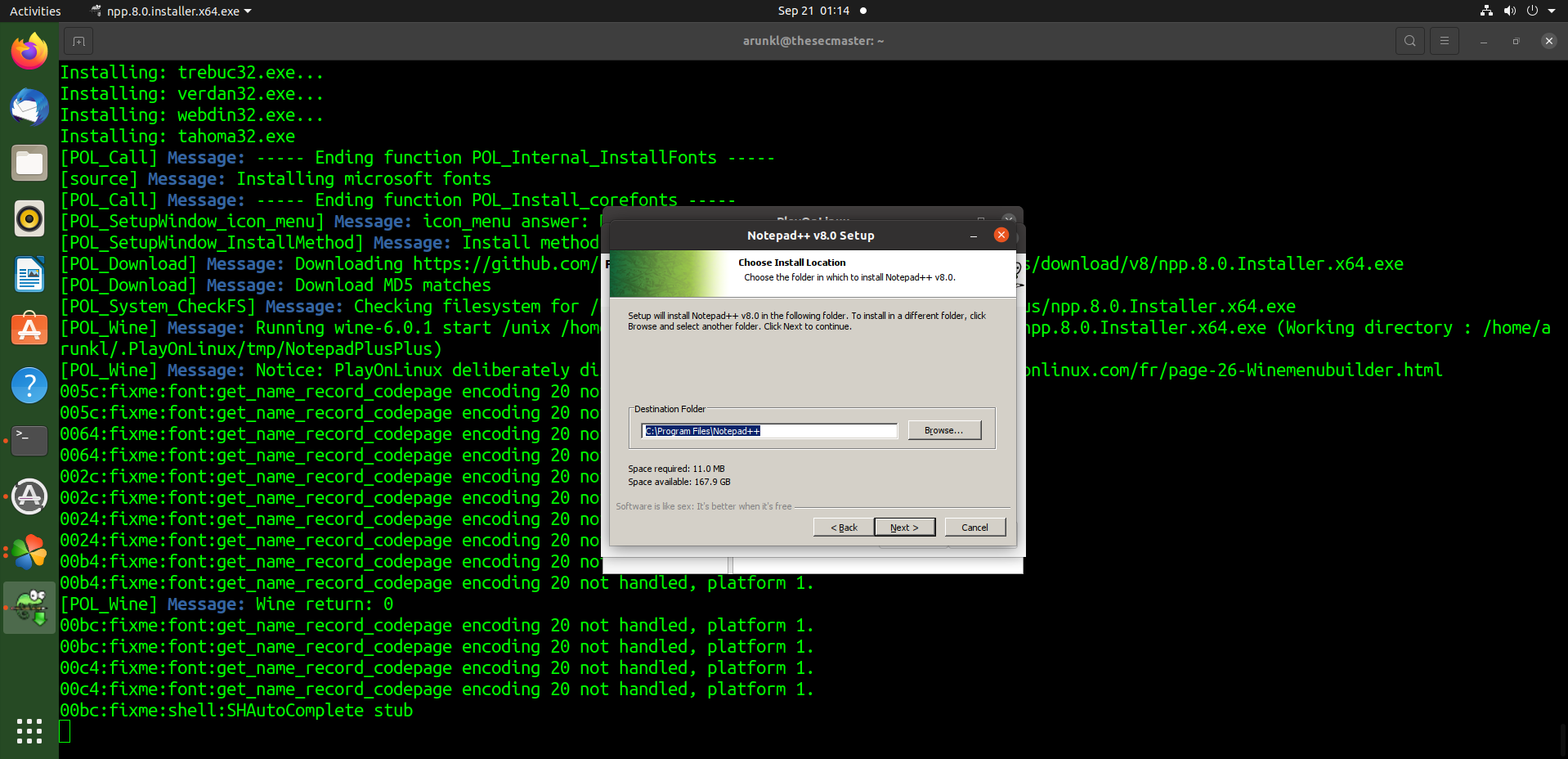Open Rhythmbox music player in dock
This screenshot has width=1568, height=759.
(29, 218)
